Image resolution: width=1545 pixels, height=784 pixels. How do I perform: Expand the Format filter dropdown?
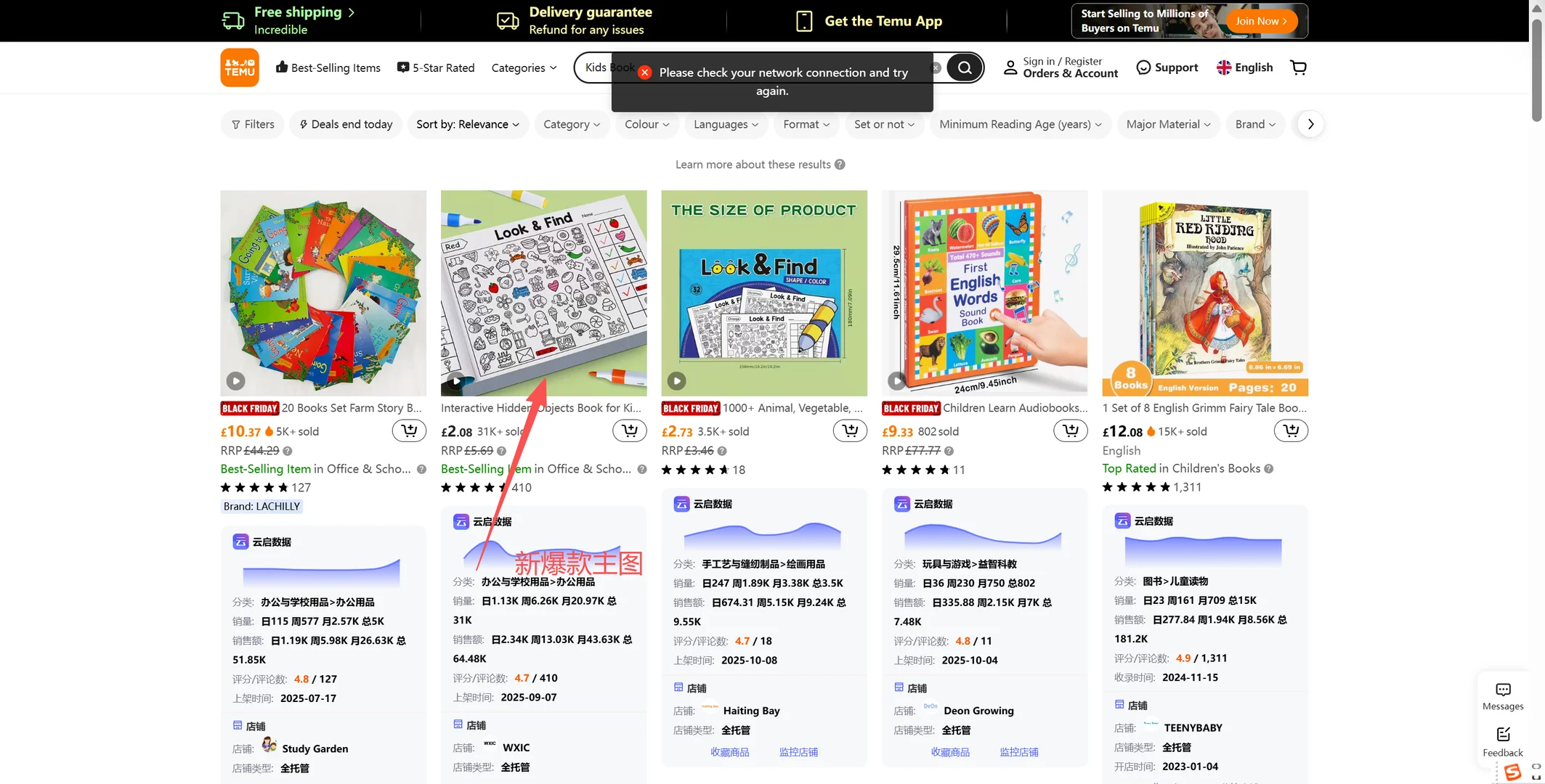pyautogui.click(x=806, y=124)
